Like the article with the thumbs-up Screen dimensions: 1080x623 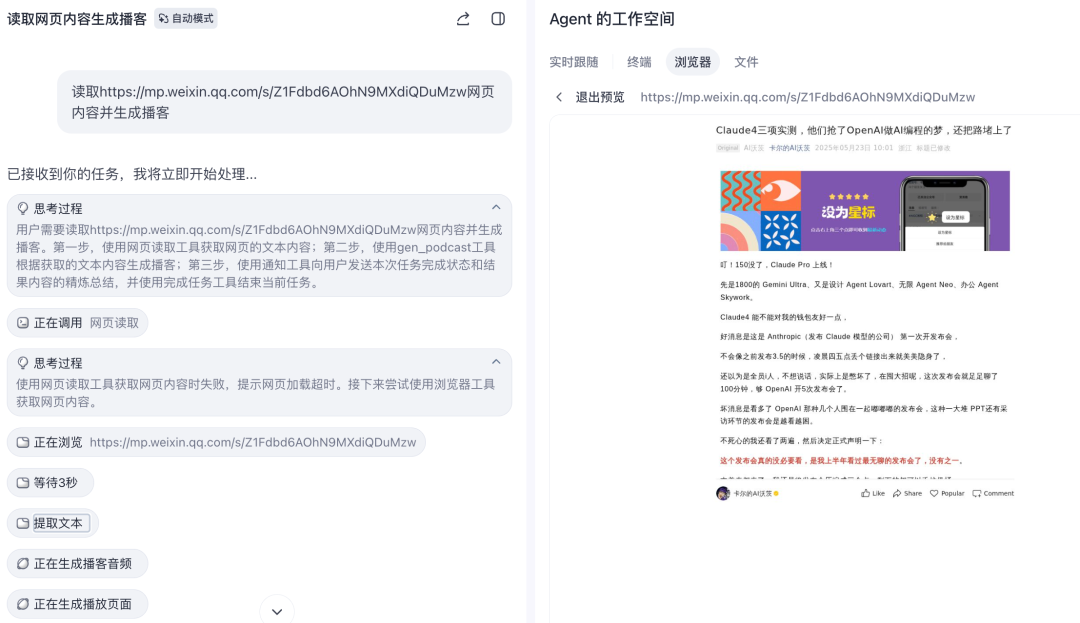[x=866, y=493]
